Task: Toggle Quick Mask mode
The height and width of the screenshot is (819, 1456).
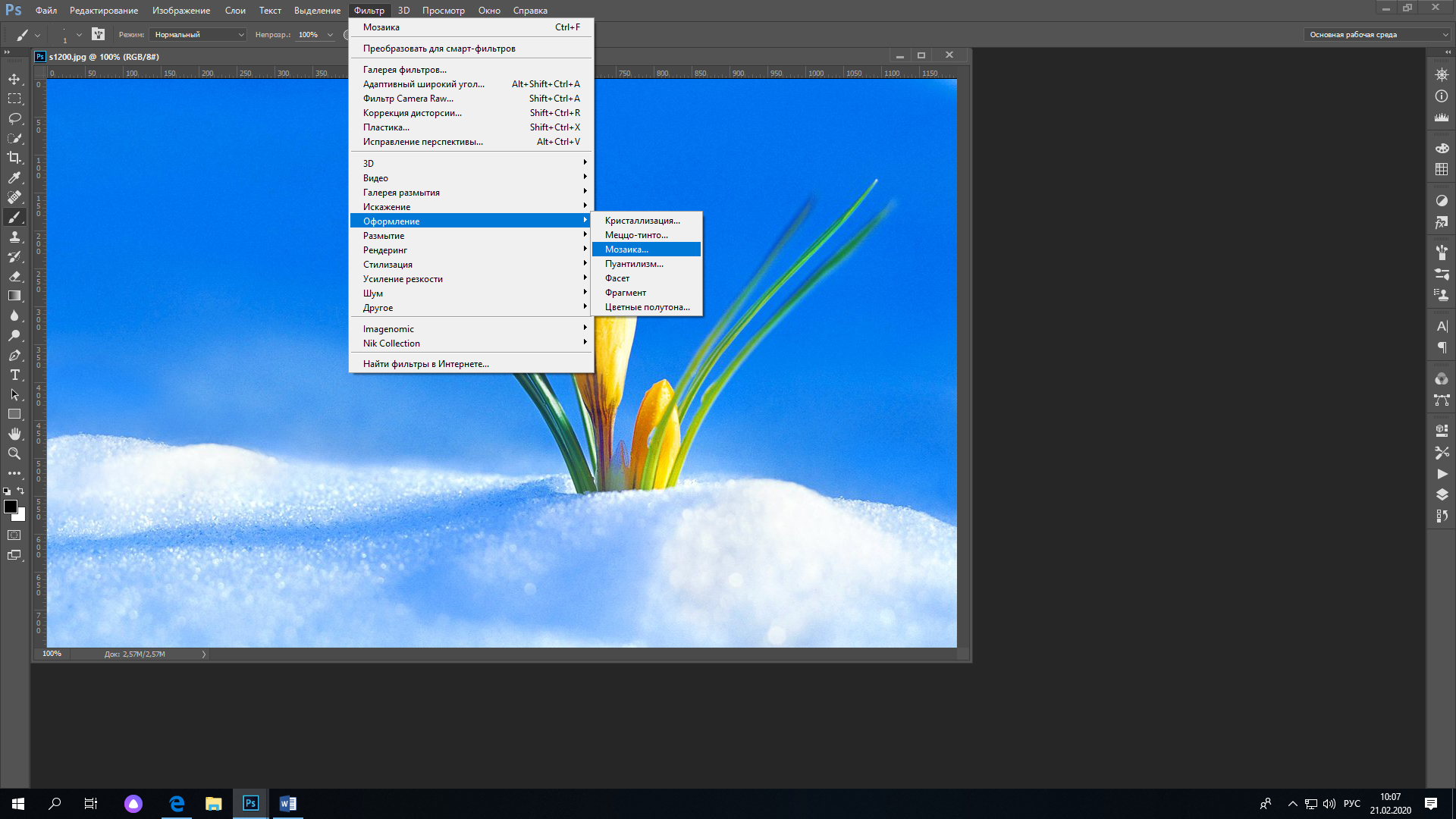Action: (14, 535)
